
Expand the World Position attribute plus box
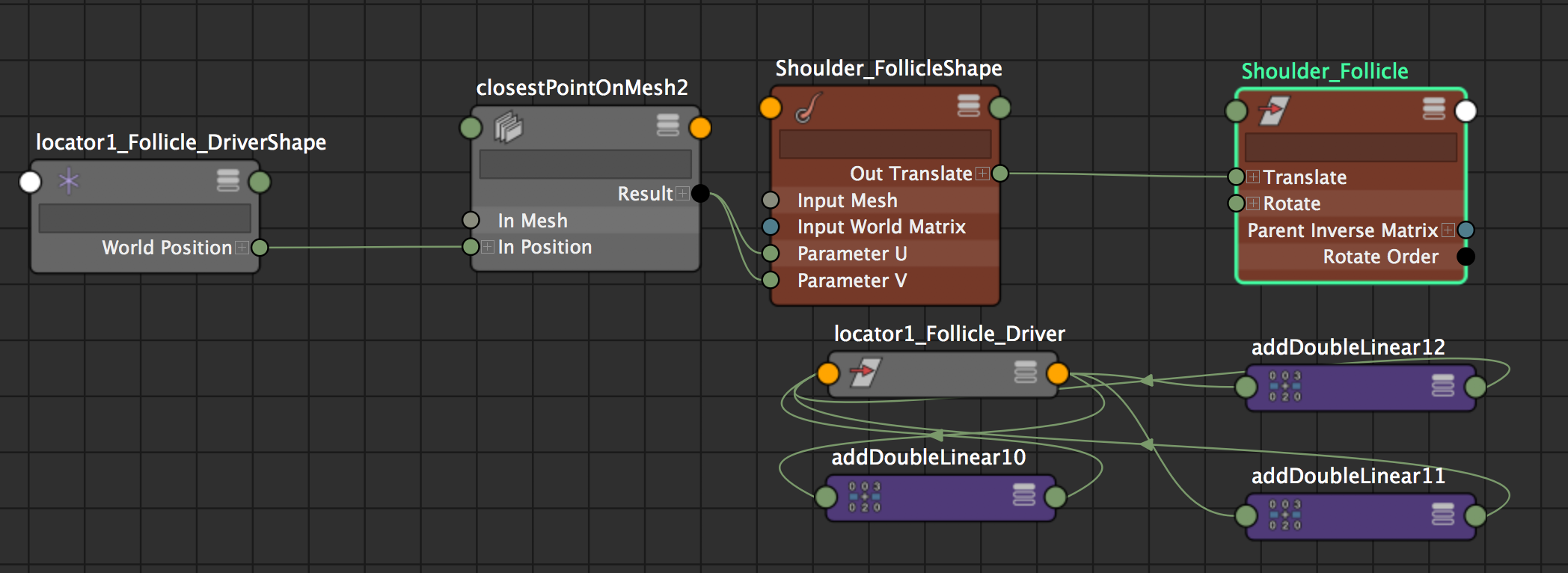[x=242, y=248]
